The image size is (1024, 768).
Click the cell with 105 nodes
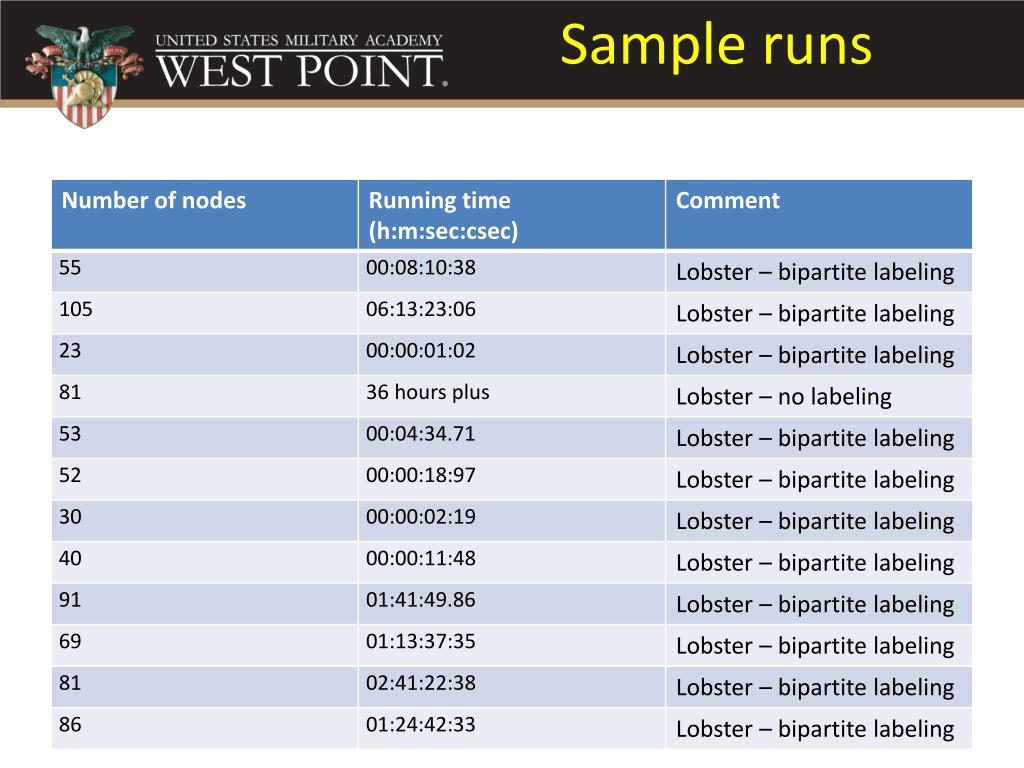[x=205, y=313]
